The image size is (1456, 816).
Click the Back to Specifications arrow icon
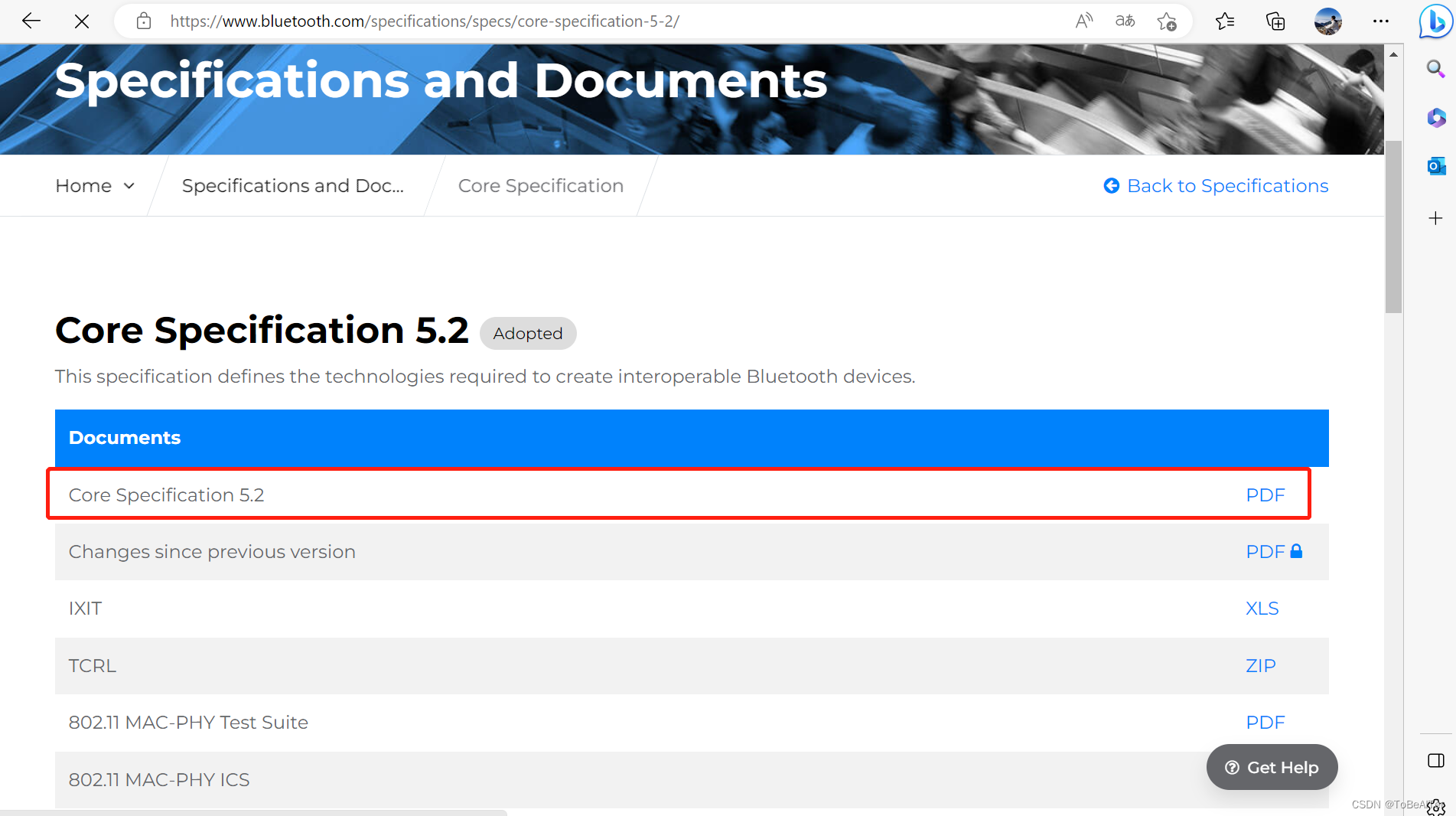click(1112, 186)
